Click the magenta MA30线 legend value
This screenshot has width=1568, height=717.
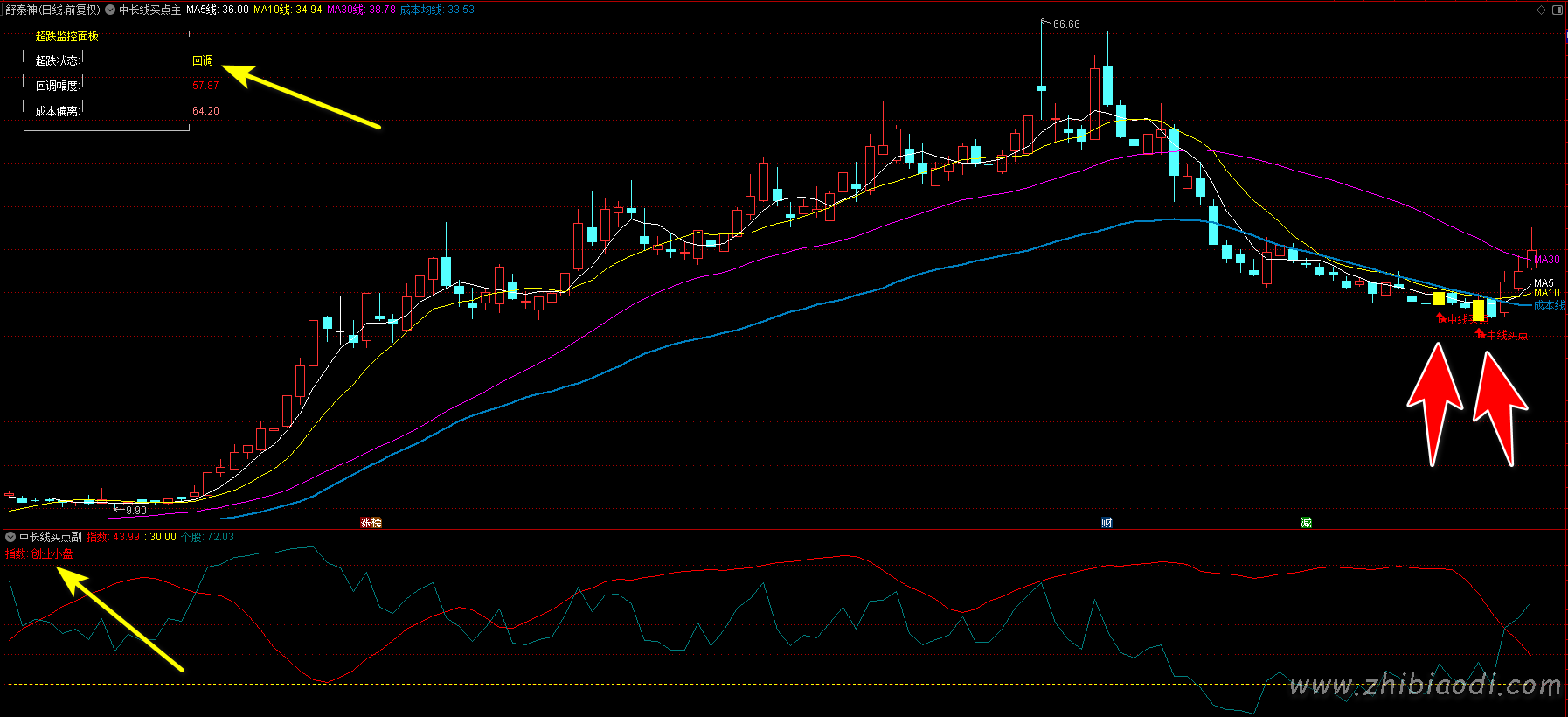[x=361, y=10]
